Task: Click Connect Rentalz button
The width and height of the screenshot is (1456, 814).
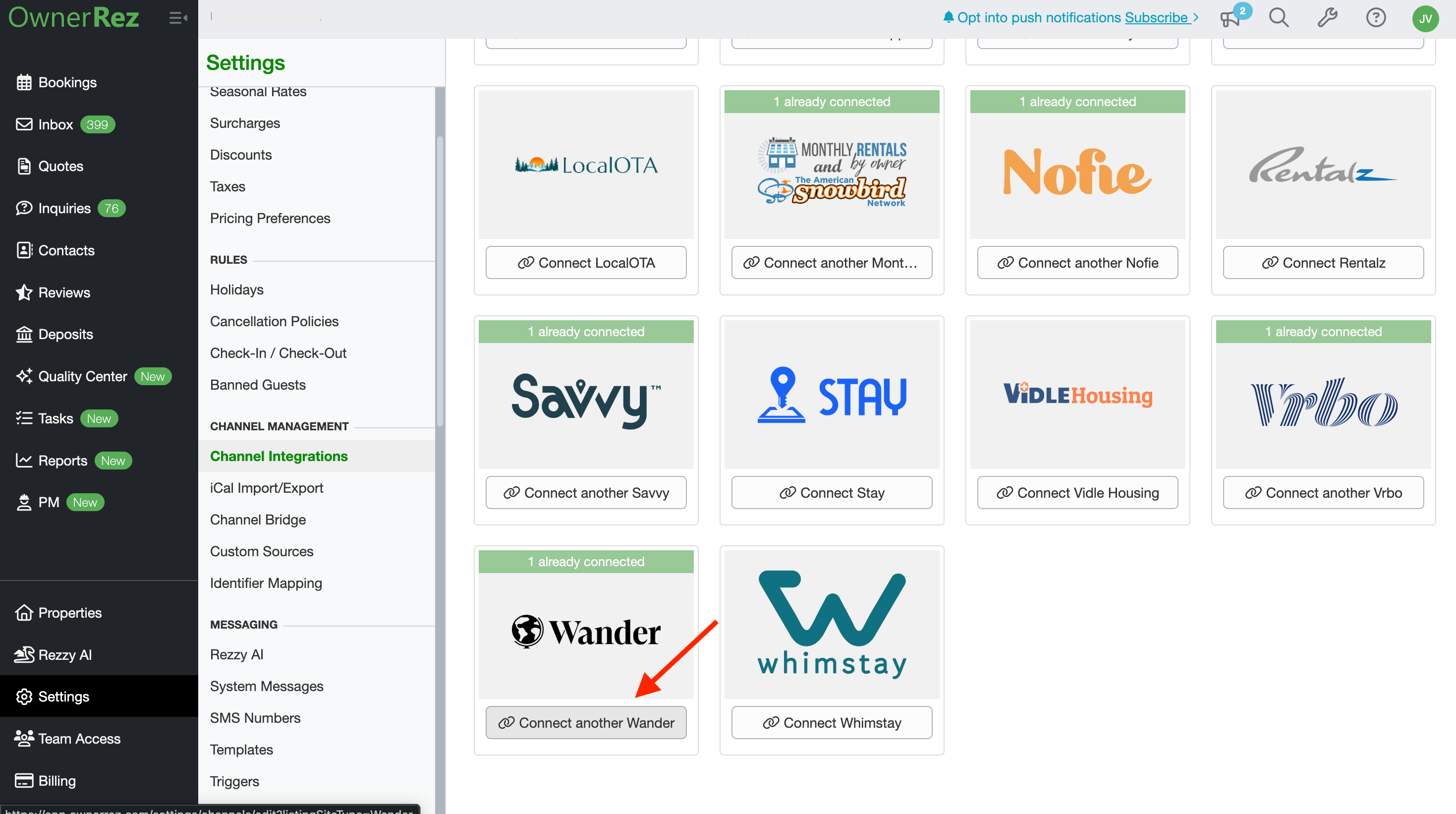Action: coord(1324,263)
